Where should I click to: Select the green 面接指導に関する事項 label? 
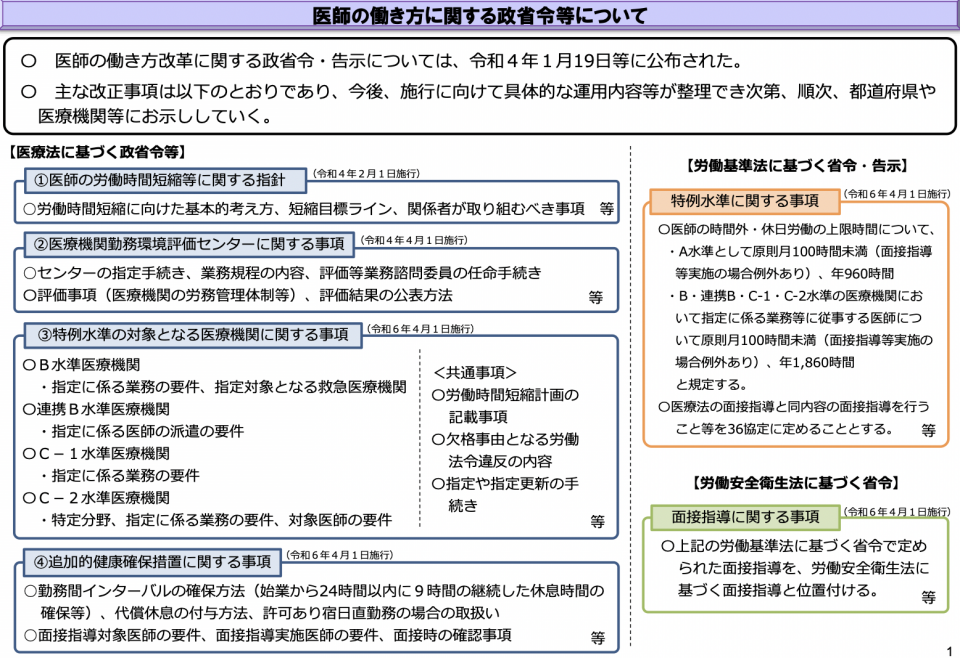(x=744, y=517)
